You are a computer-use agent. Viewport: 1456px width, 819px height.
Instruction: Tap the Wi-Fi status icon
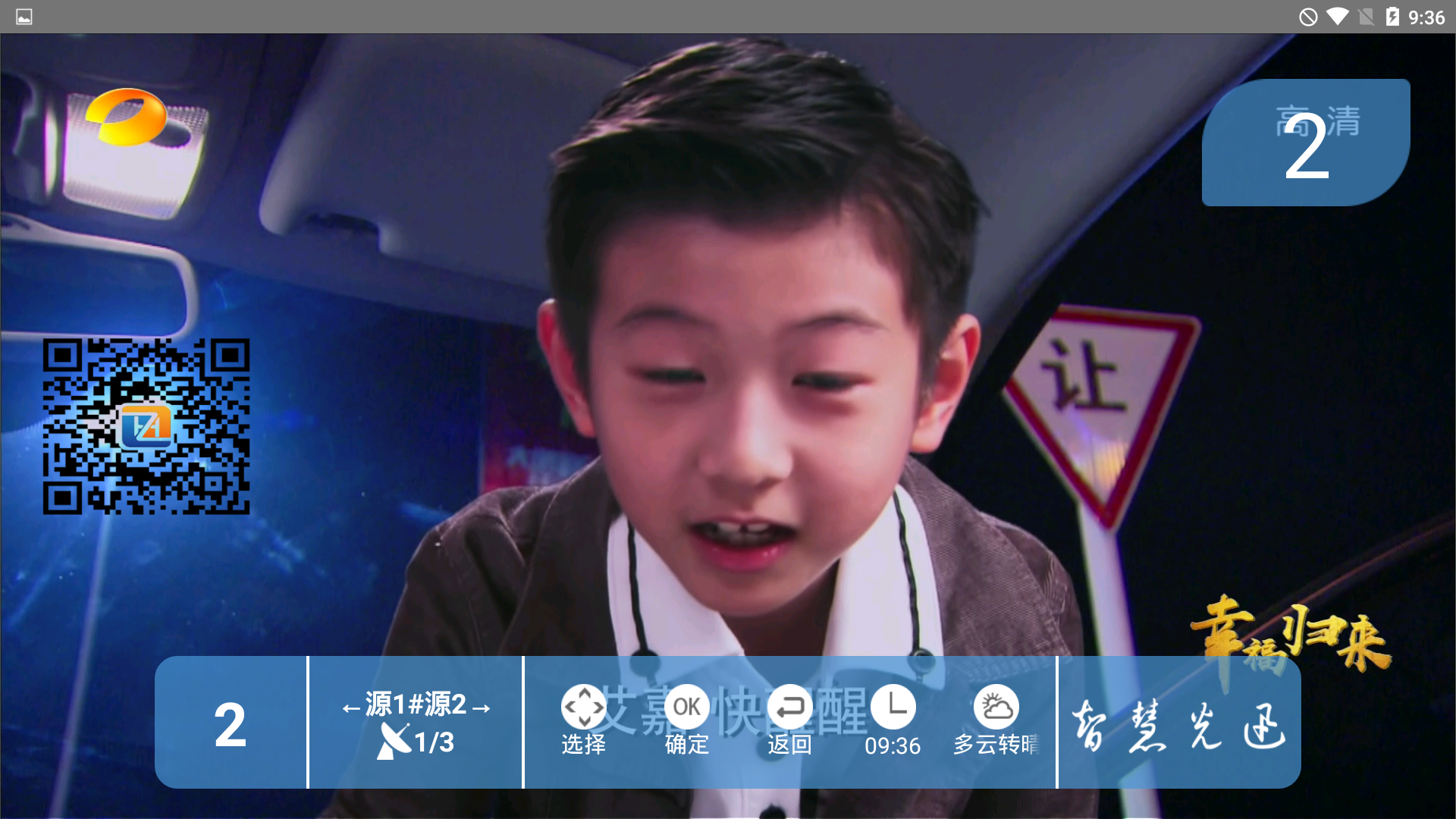1338,16
